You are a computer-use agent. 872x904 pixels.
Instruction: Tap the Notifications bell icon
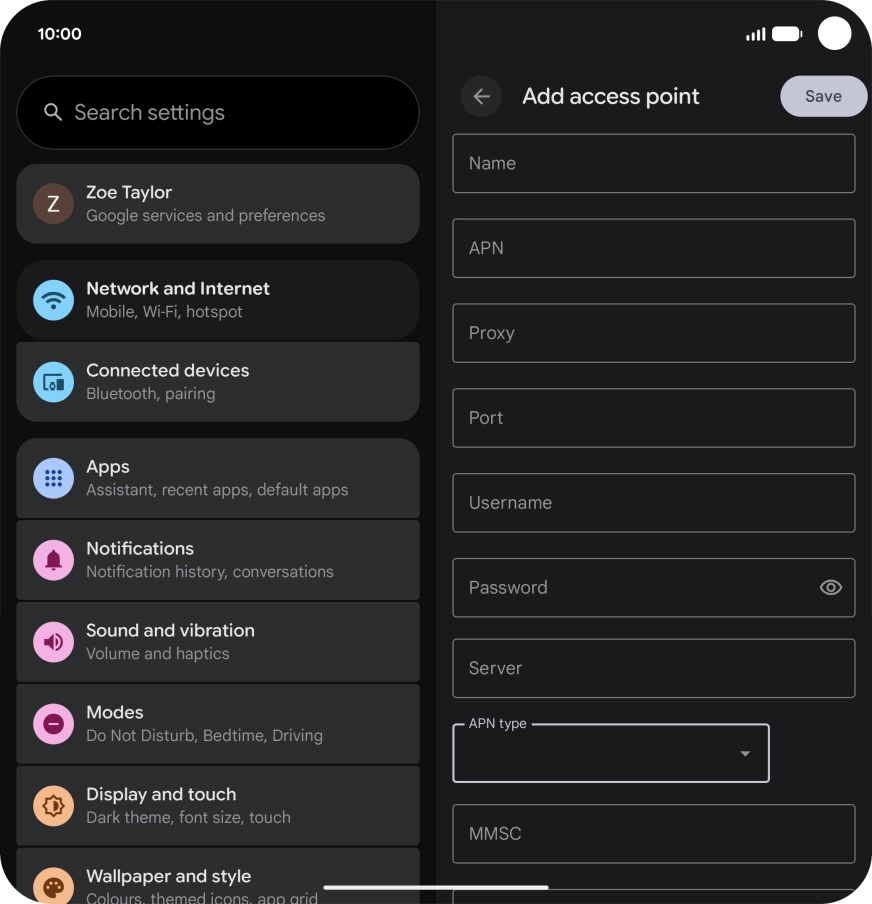click(x=54, y=560)
